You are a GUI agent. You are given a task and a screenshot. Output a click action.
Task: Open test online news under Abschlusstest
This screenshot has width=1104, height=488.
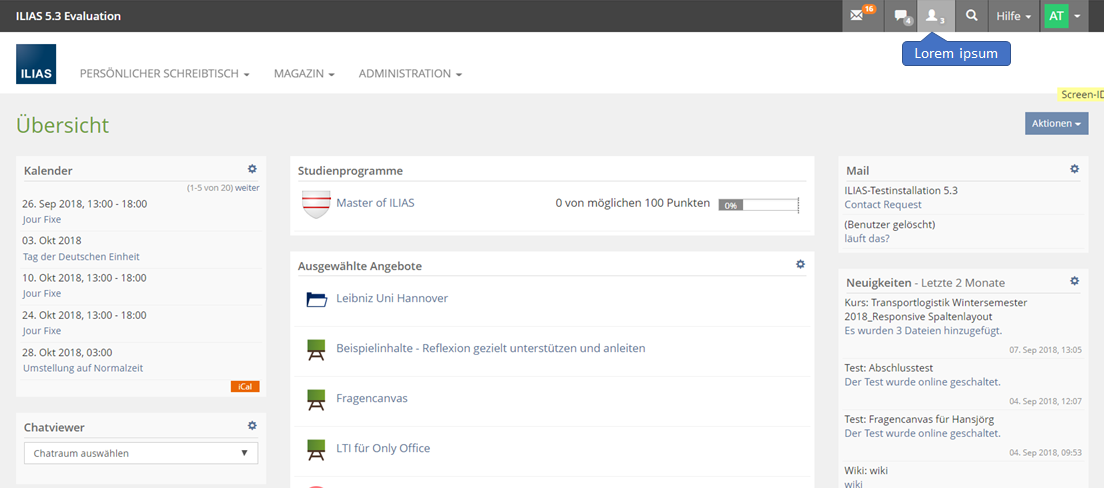922,382
